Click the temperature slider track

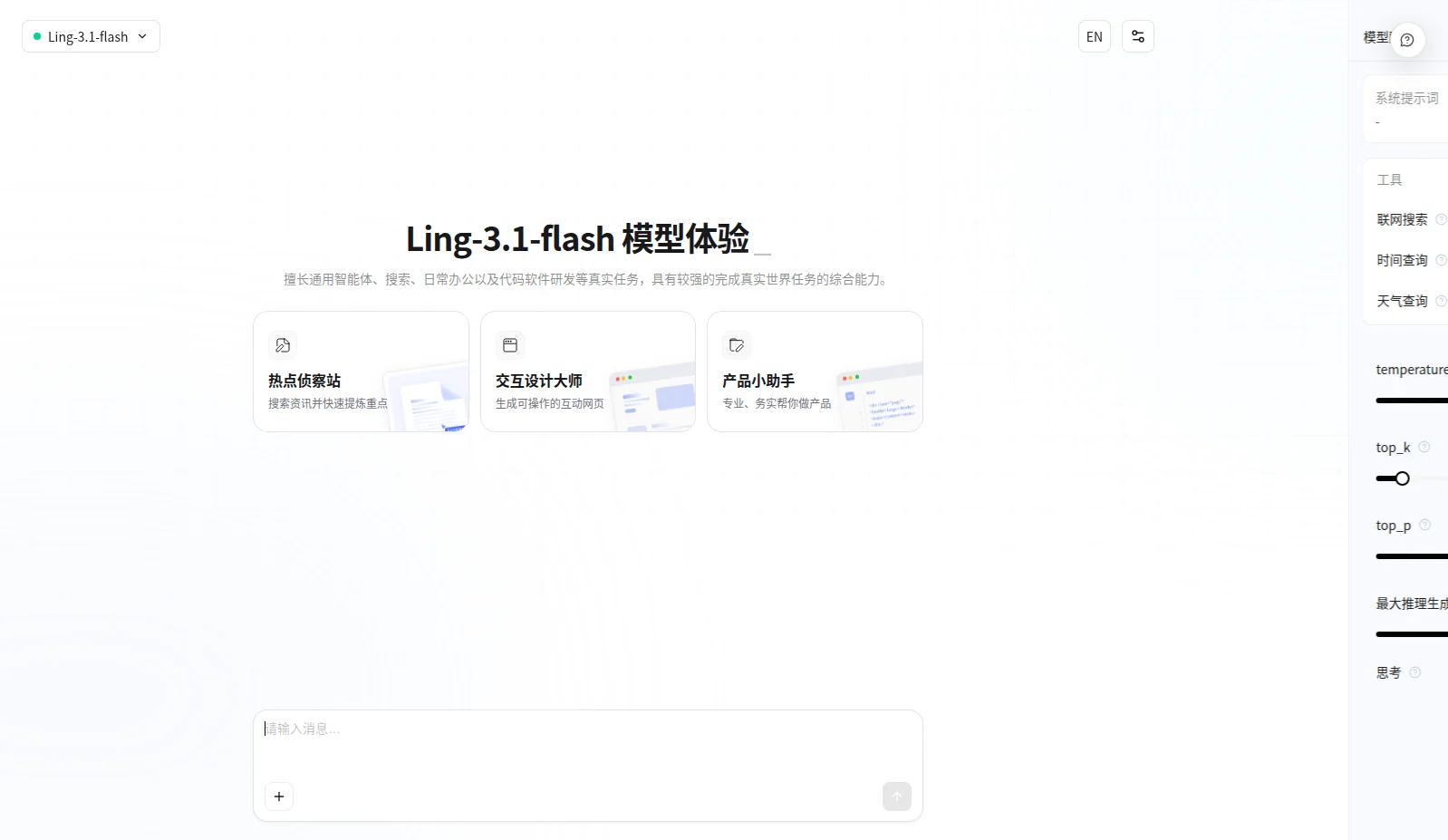tap(1412, 401)
